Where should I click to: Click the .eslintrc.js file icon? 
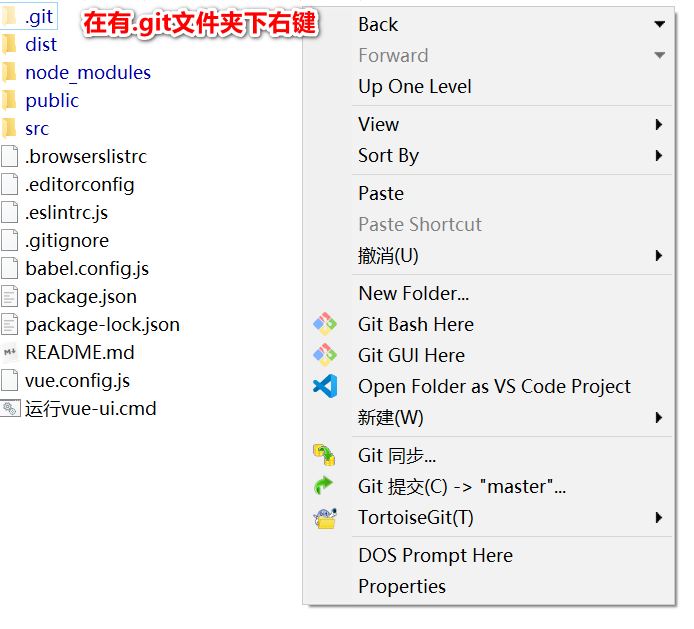point(10,212)
